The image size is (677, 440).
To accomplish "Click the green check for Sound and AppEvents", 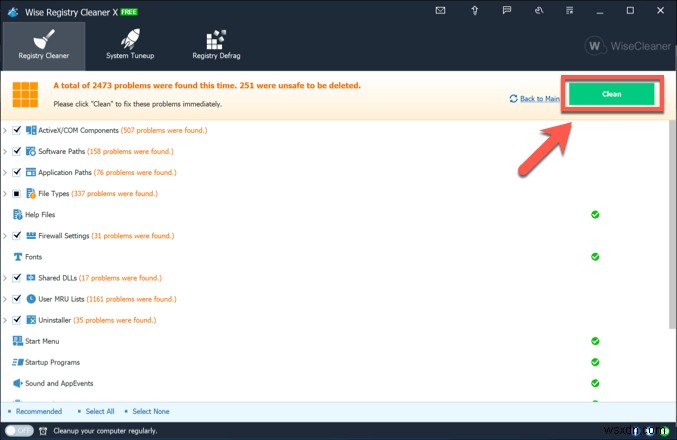I will pos(595,383).
